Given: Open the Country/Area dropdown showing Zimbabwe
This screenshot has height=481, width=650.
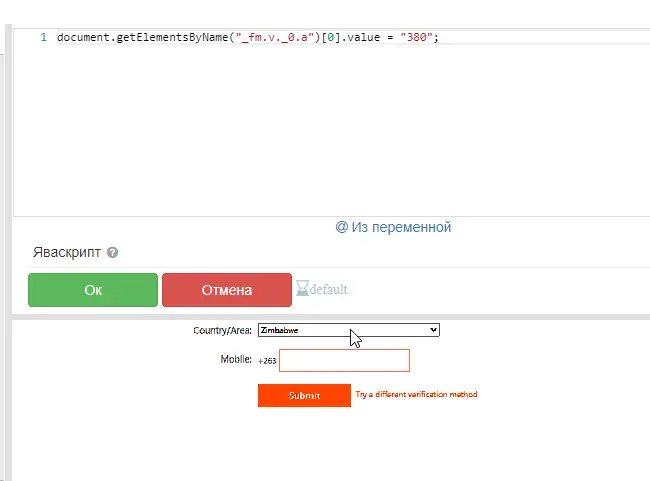Looking at the screenshot, I should 349,330.
